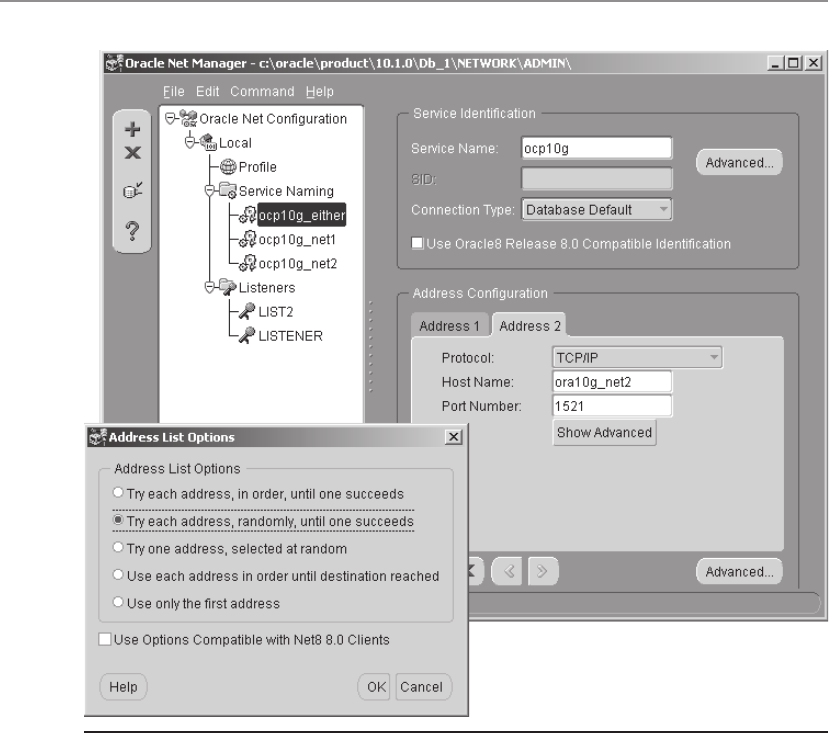Screen dimensions: 829x733
Task: Select LISTENER entry in the tree
Action: (x=290, y=336)
